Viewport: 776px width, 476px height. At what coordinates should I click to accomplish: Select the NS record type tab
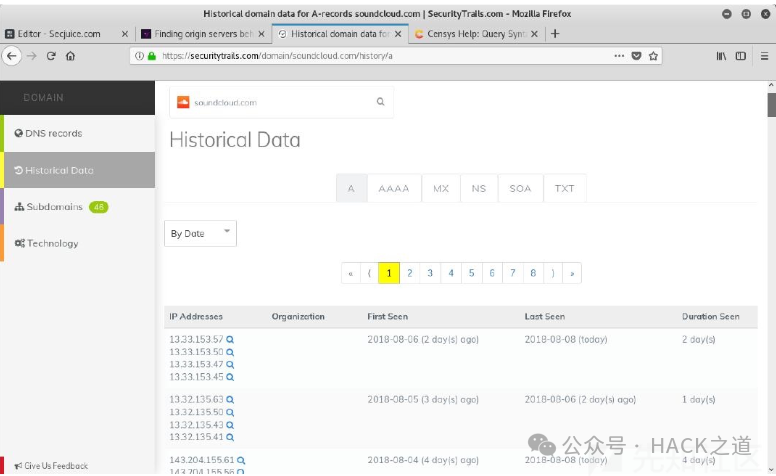[479, 188]
